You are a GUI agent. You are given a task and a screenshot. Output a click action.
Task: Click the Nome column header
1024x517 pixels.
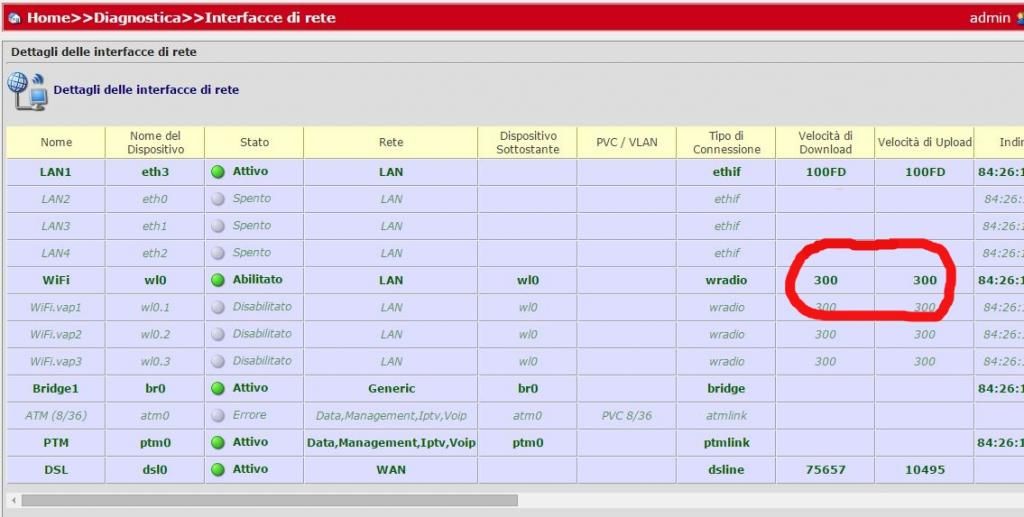(x=56, y=142)
